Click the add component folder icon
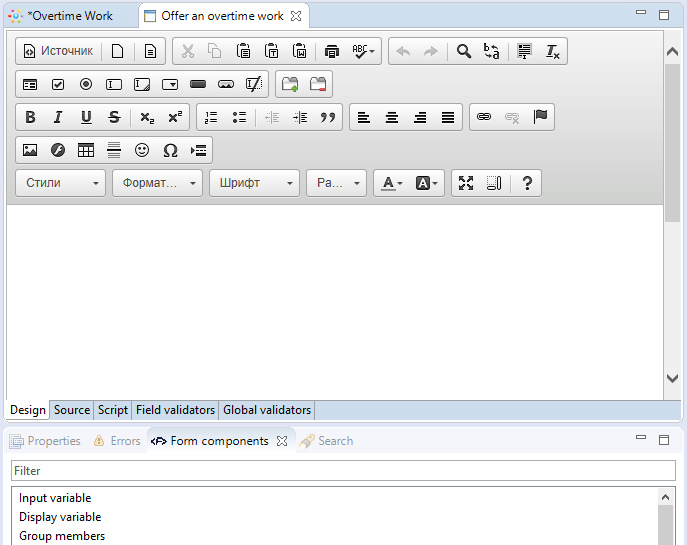 (290, 84)
